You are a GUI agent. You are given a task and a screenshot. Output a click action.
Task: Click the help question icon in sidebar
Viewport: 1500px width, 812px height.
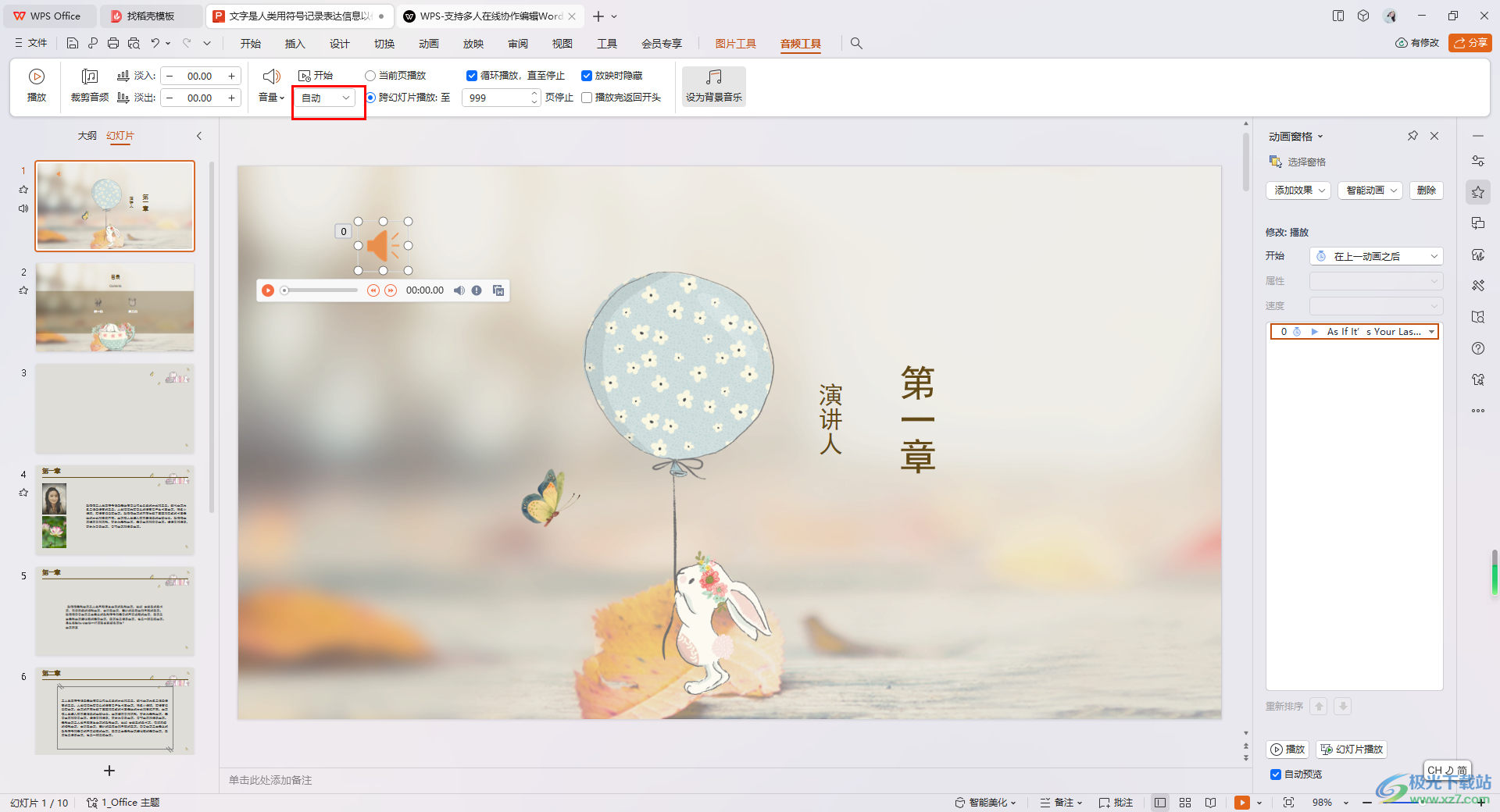coord(1478,348)
